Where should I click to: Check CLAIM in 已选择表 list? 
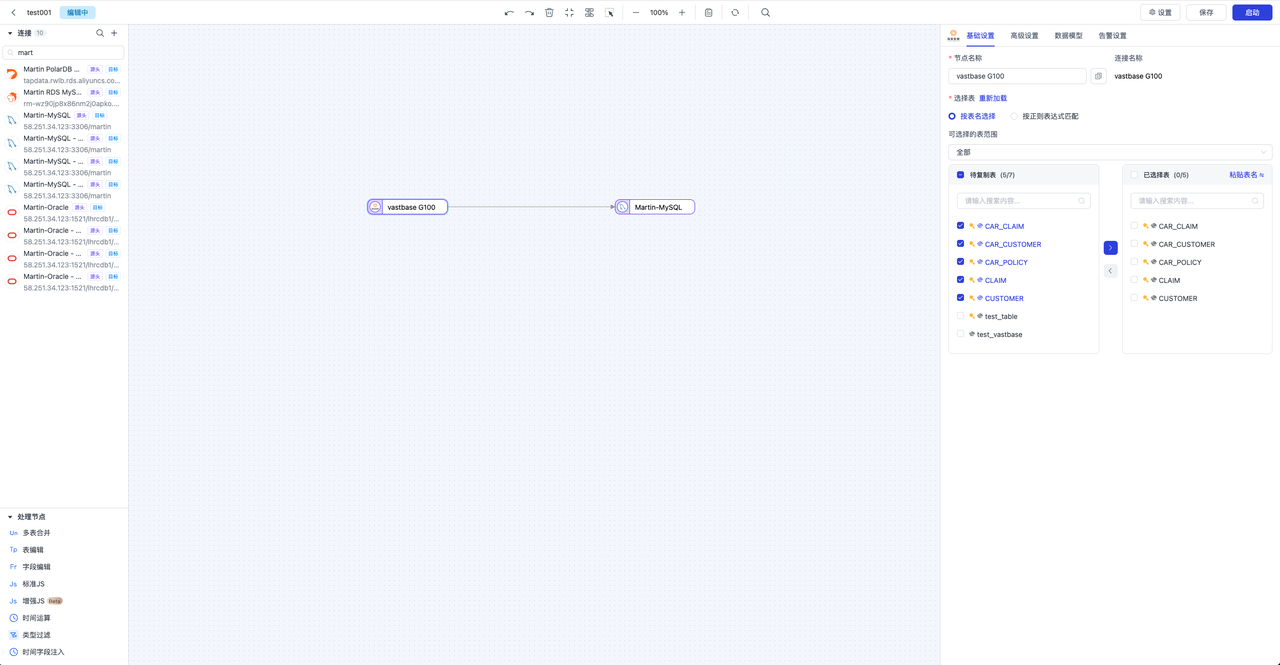(x=1134, y=280)
